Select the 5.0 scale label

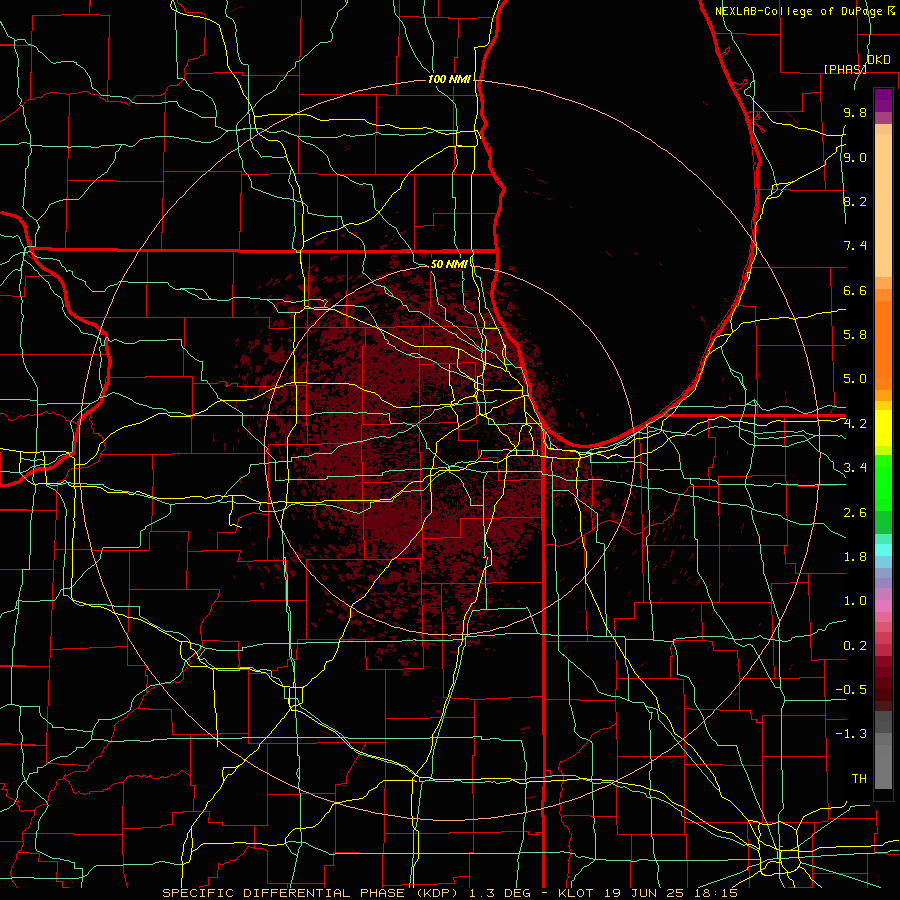pyautogui.click(x=855, y=379)
